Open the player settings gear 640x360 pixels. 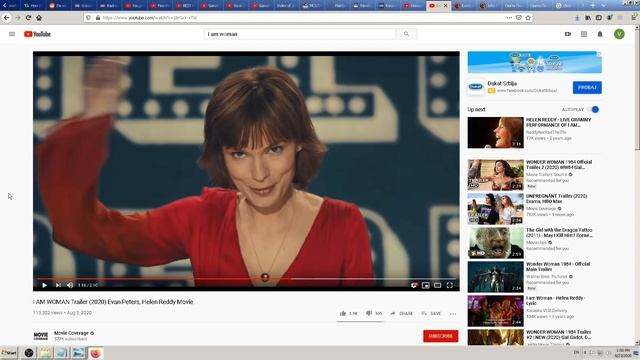[413, 285]
